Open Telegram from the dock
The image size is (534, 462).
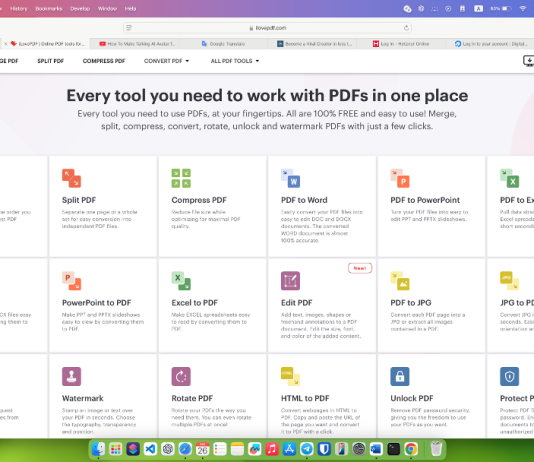[307, 449]
